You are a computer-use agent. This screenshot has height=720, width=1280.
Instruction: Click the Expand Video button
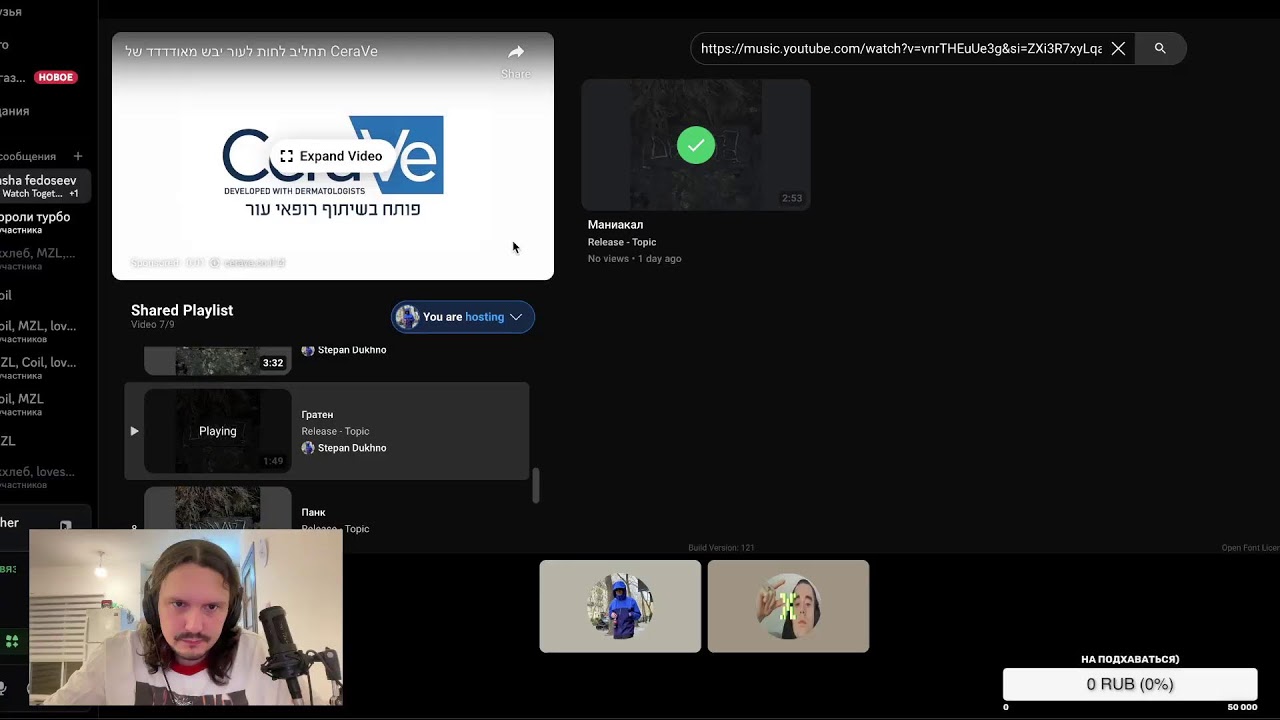click(331, 156)
